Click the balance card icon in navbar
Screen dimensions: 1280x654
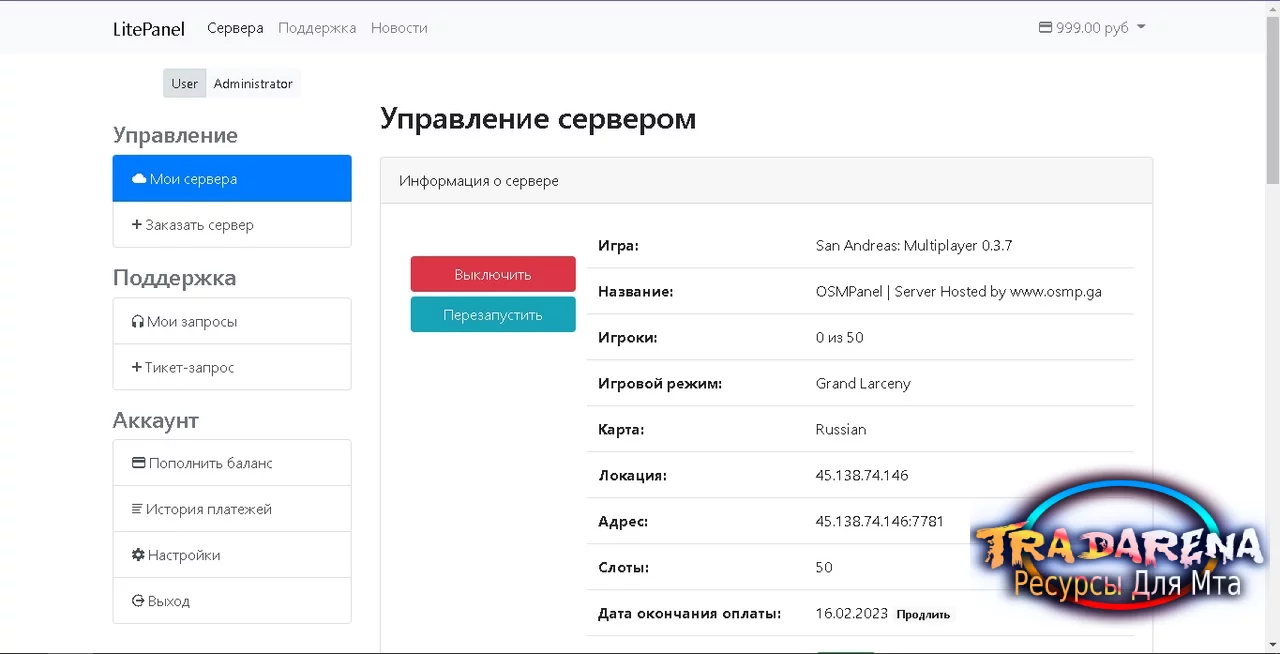(1045, 28)
